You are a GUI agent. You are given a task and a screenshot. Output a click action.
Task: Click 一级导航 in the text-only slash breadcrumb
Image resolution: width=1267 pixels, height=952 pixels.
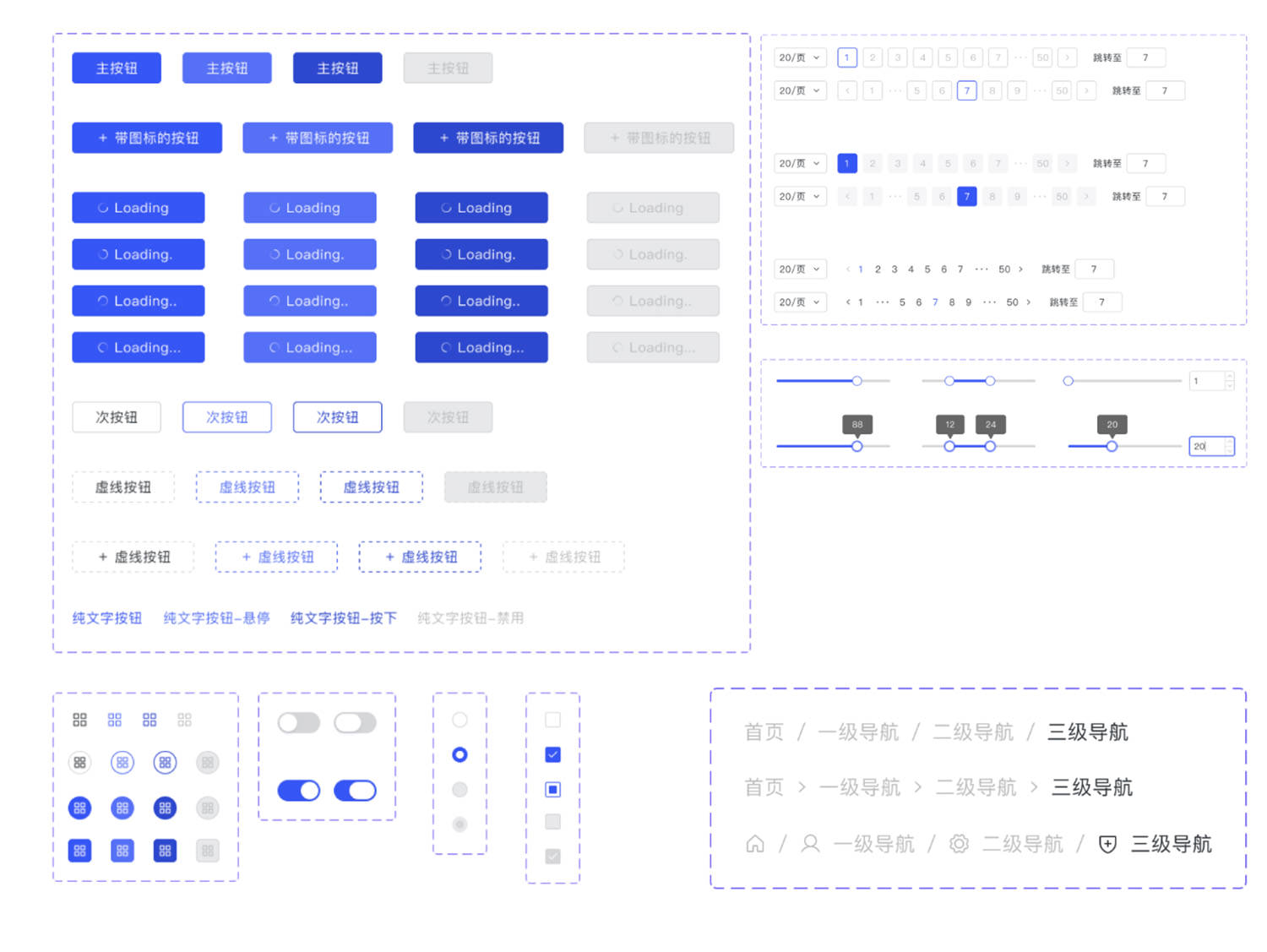[x=858, y=732]
